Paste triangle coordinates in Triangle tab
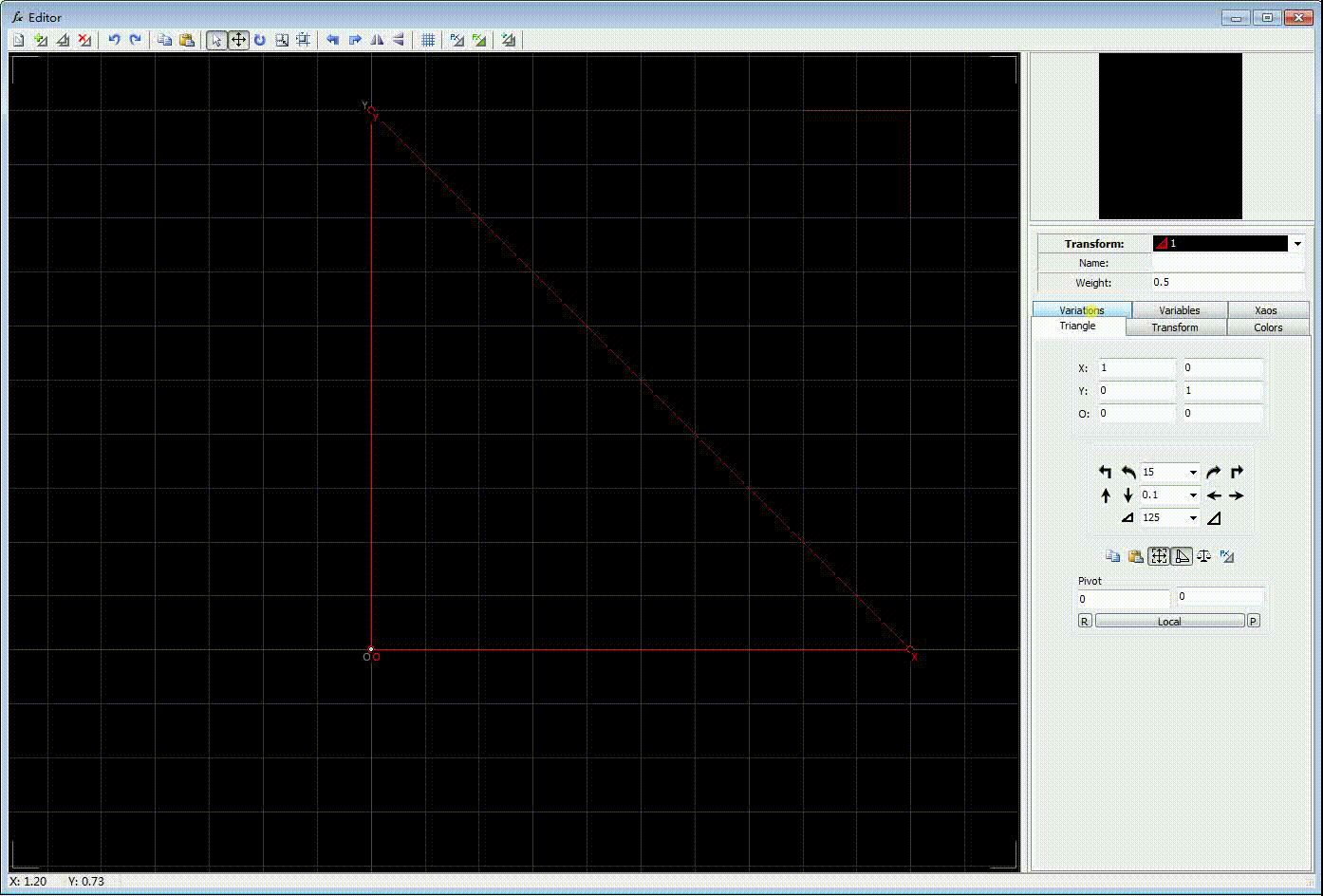The width and height of the screenshot is (1323, 896). coord(1136,556)
